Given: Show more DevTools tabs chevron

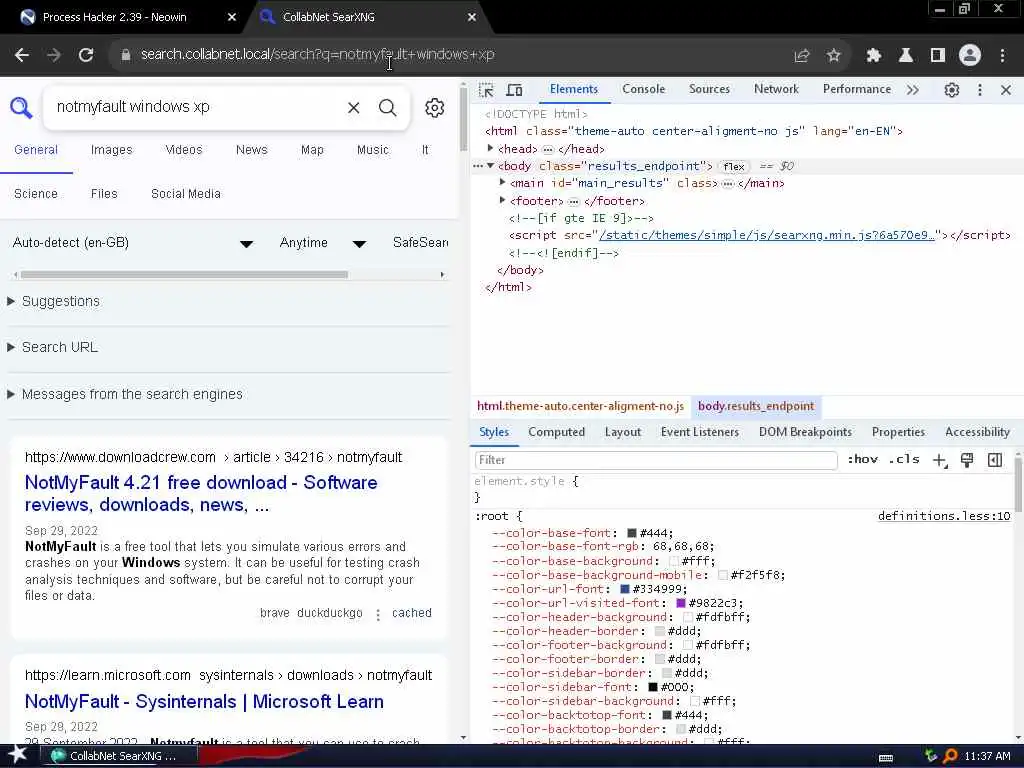Looking at the screenshot, I should point(912,89).
